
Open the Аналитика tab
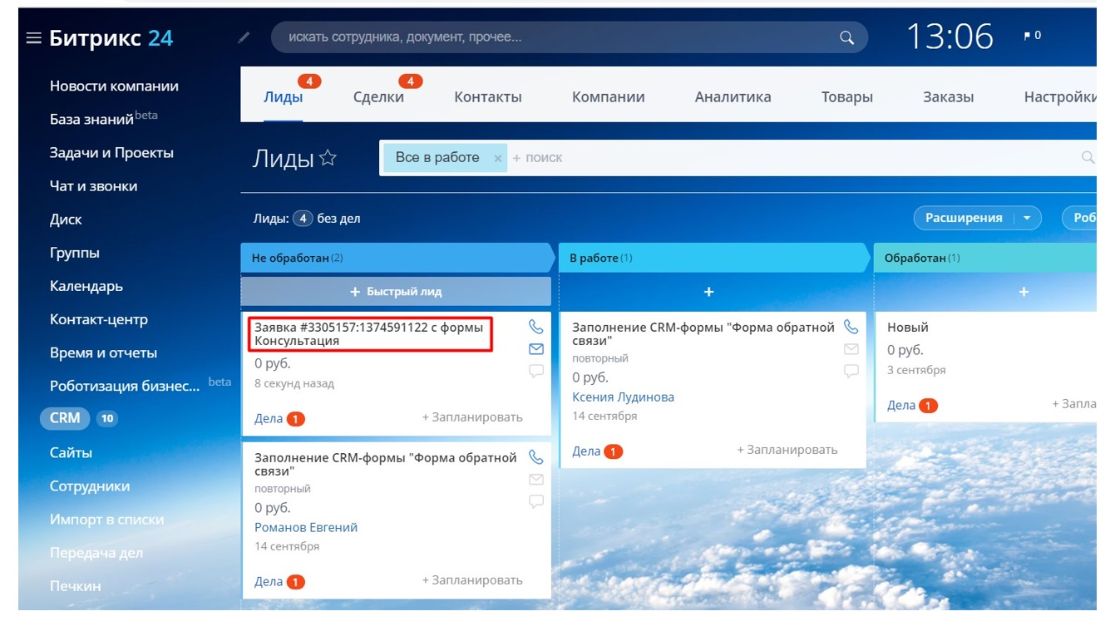733,97
